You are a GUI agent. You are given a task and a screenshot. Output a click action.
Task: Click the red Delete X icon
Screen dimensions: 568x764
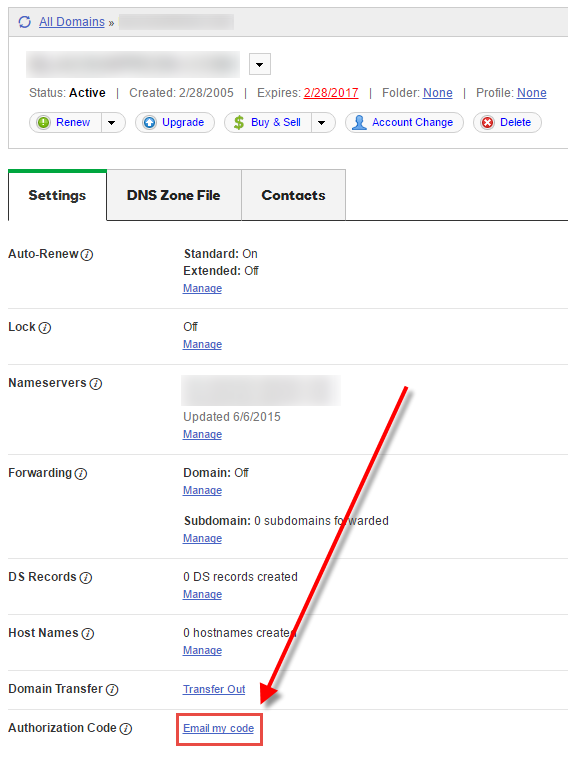click(488, 122)
